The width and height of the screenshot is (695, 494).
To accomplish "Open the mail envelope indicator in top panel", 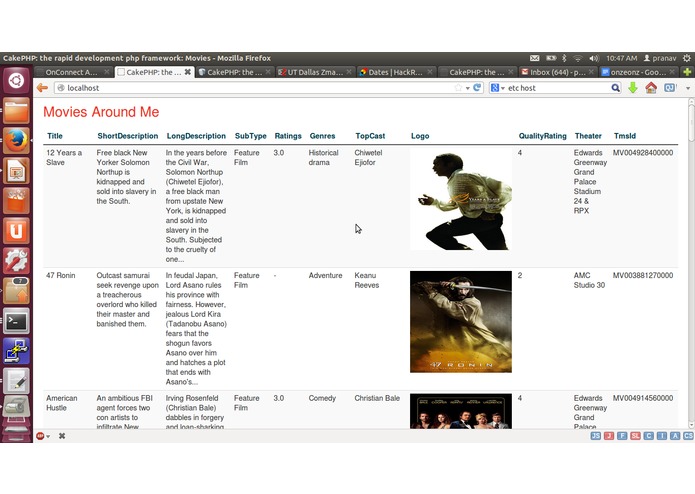I will coord(535,58).
